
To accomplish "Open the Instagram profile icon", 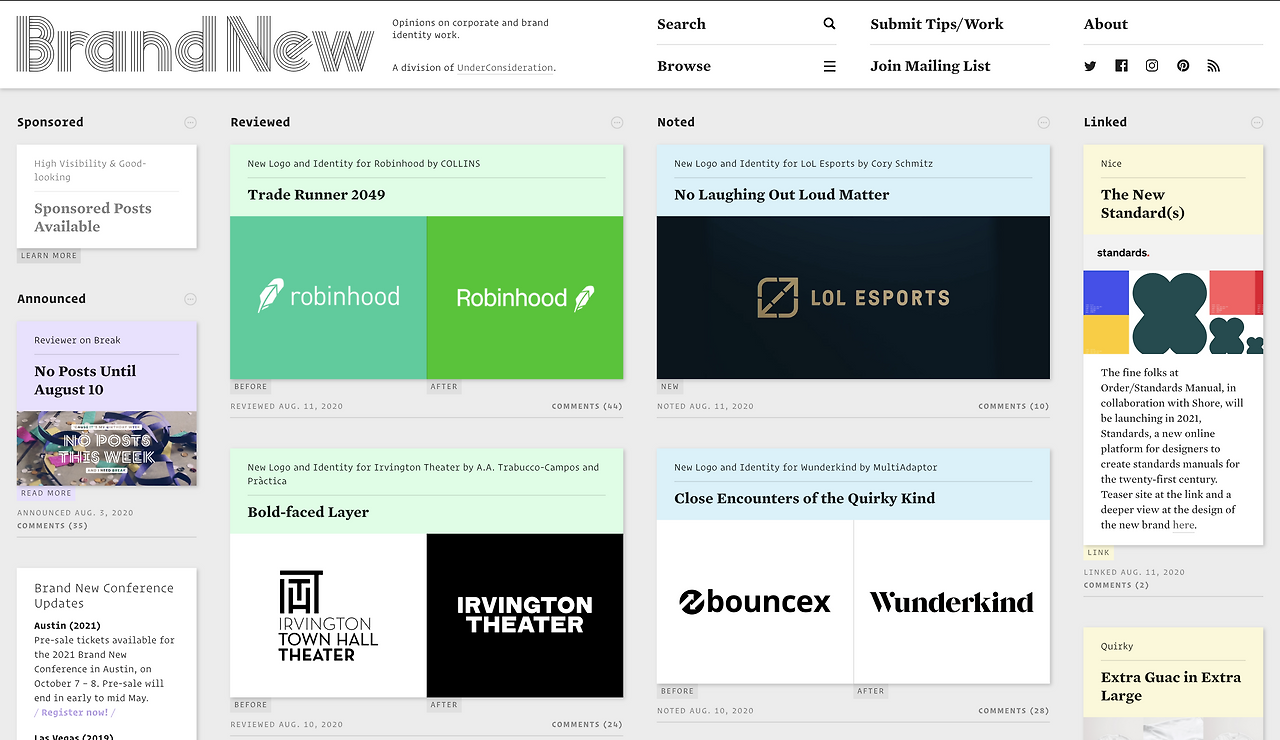I will point(1152,66).
